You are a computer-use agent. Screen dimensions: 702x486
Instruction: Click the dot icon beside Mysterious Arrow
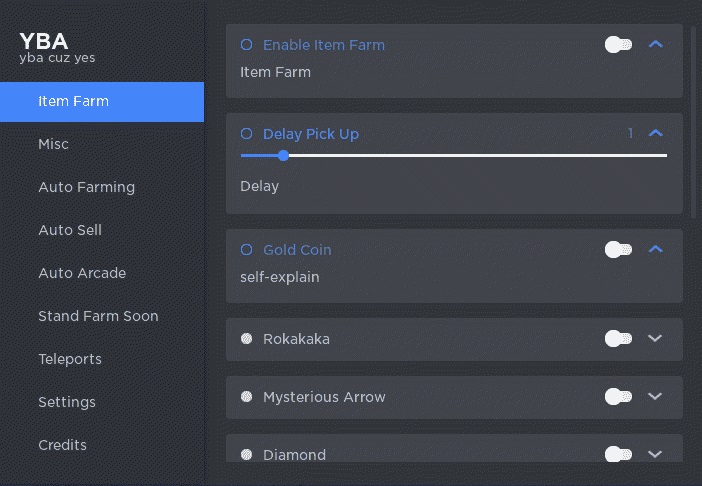coord(247,397)
